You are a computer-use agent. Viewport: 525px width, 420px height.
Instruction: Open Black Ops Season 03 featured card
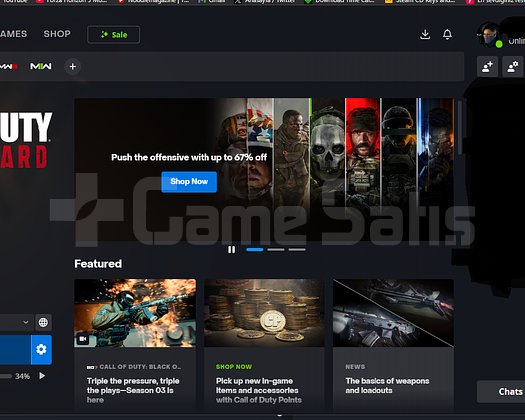[135, 345]
